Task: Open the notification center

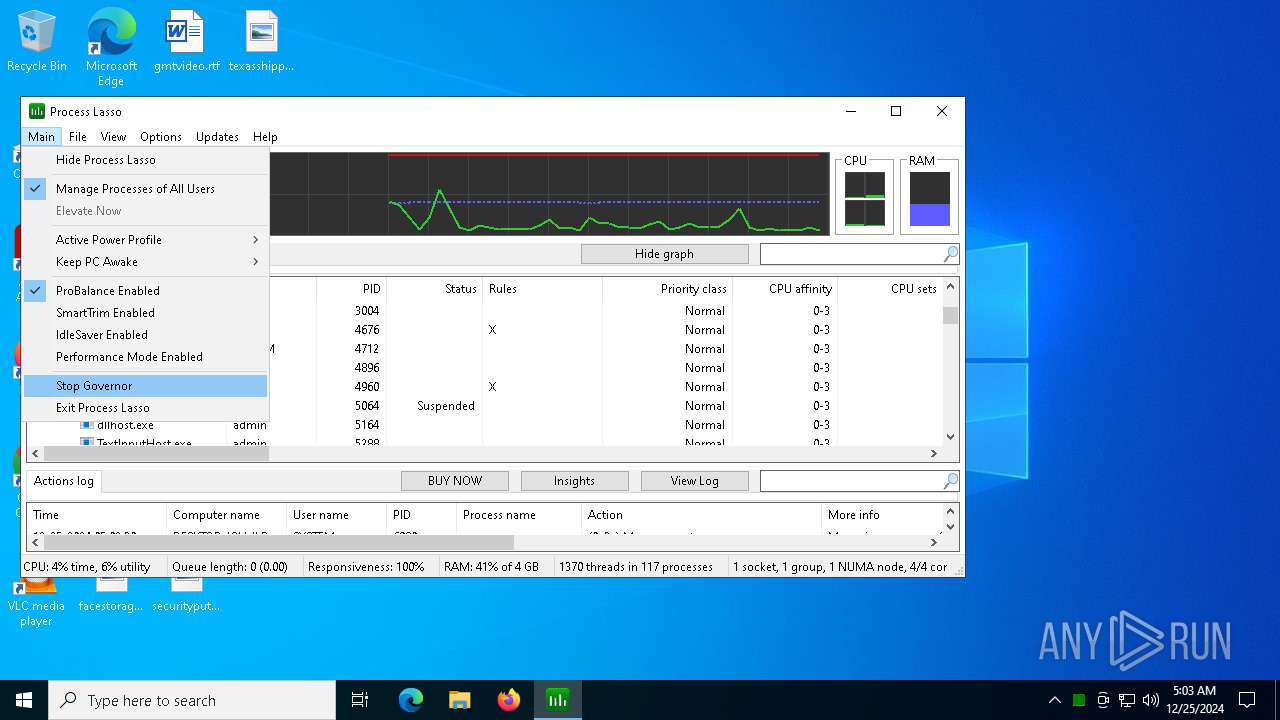Action: tap(1247, 700)
